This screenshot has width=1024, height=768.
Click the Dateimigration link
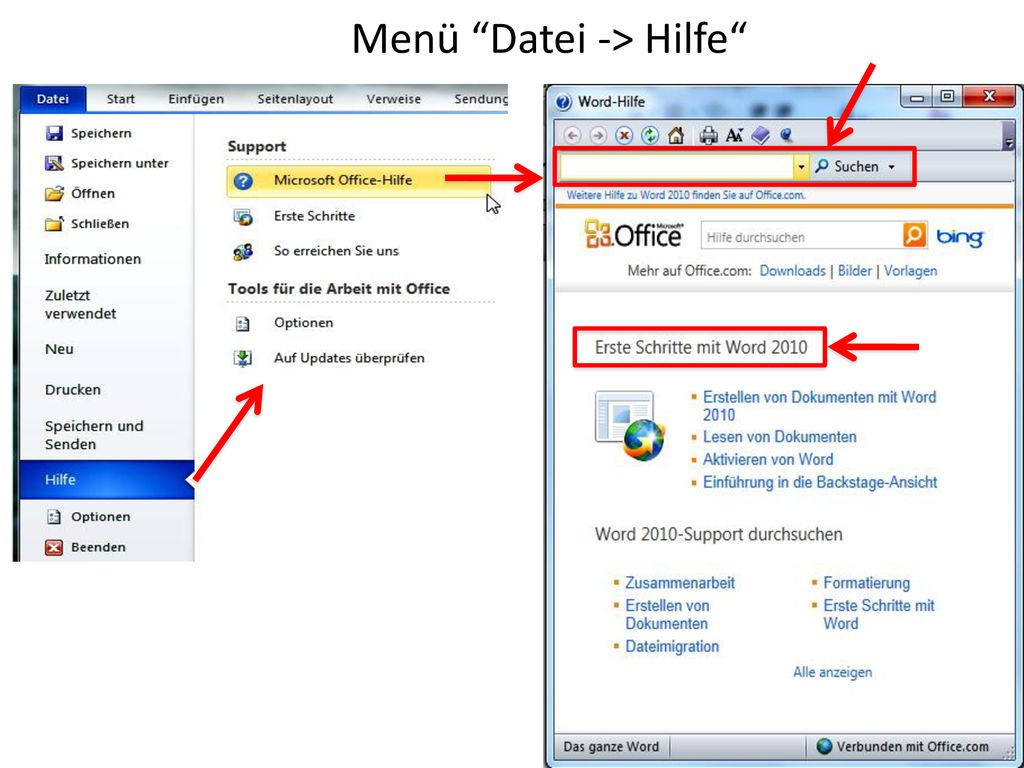(x=672, y=647)
